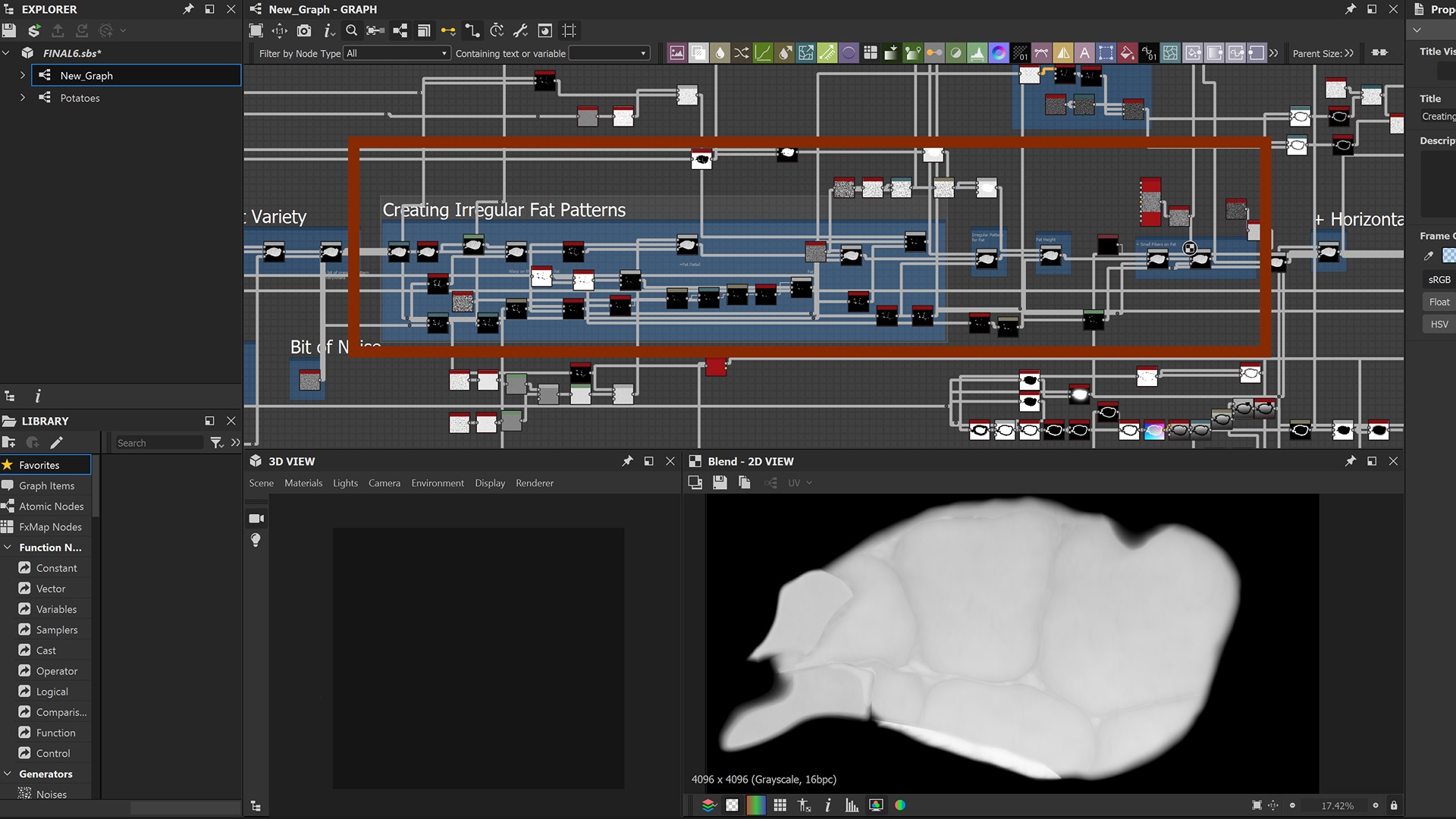Show histogram in the 2D view toolbar
This screenshot has height=819, width=1456.
point(852,805)
